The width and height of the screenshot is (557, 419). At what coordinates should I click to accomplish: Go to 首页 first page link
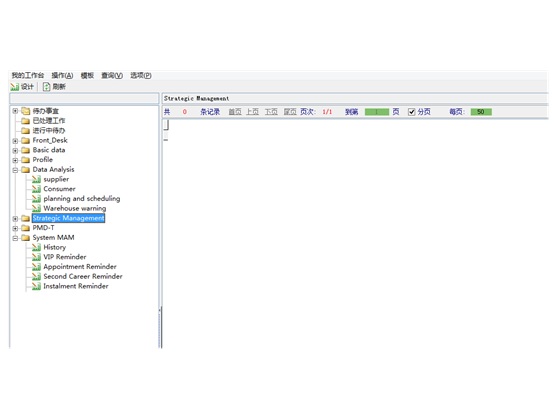point(235,112)
